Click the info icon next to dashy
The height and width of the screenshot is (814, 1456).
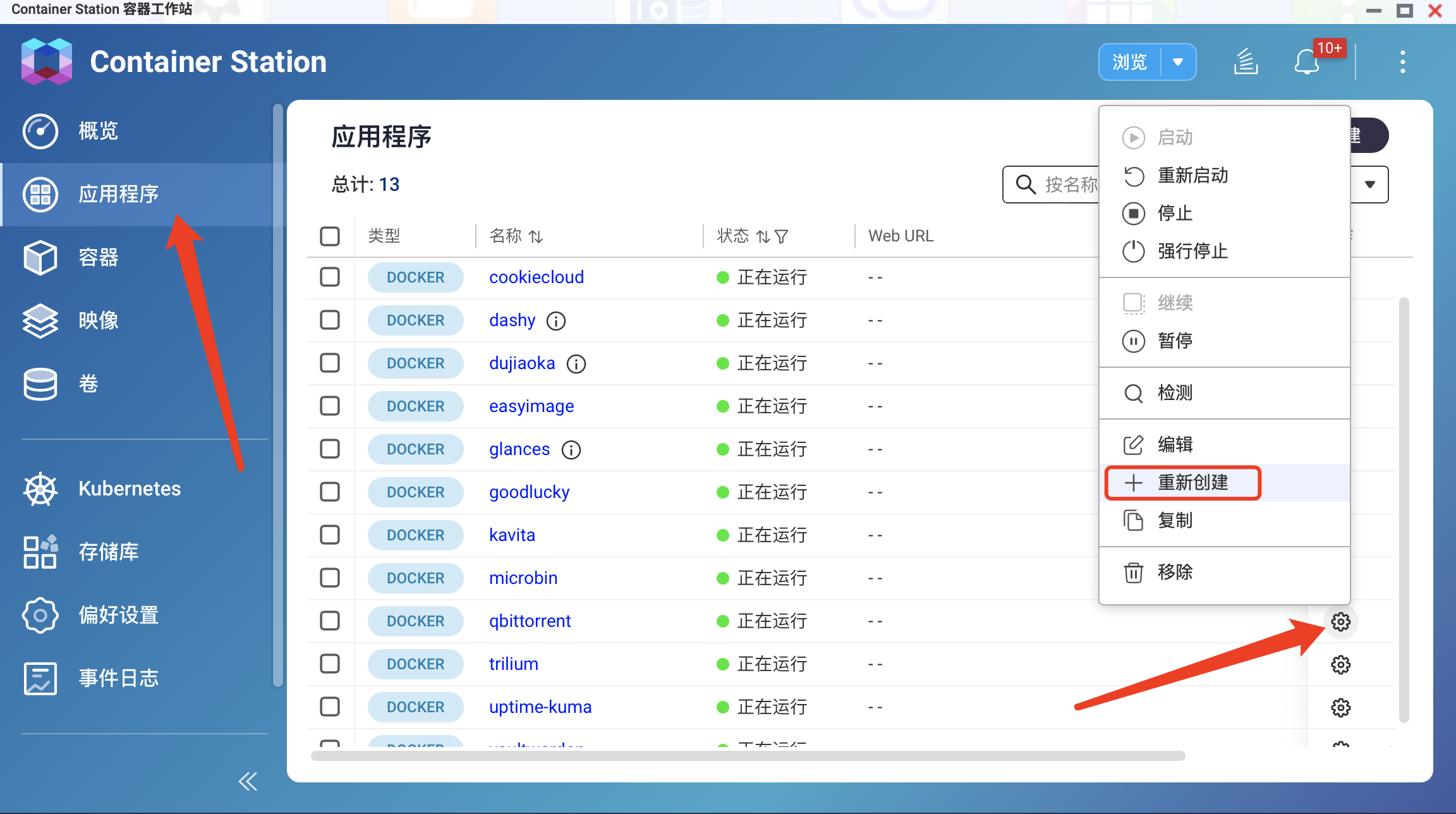coord(556,321)
